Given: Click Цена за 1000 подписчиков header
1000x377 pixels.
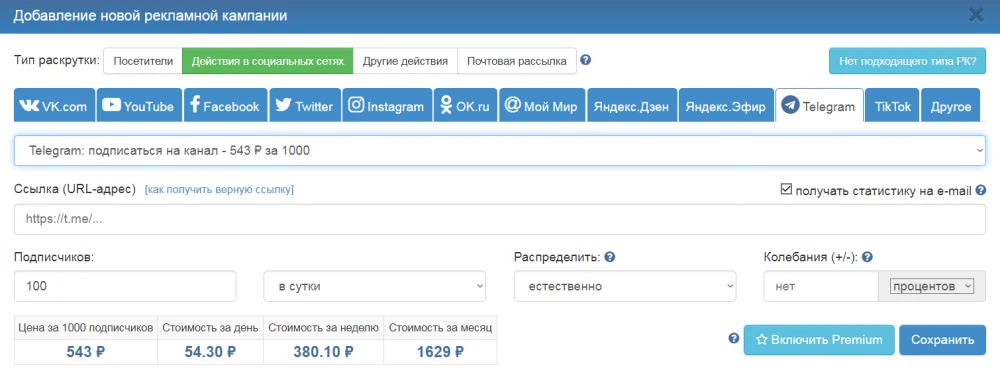Looking at the screenshot, I should point(86,328).
